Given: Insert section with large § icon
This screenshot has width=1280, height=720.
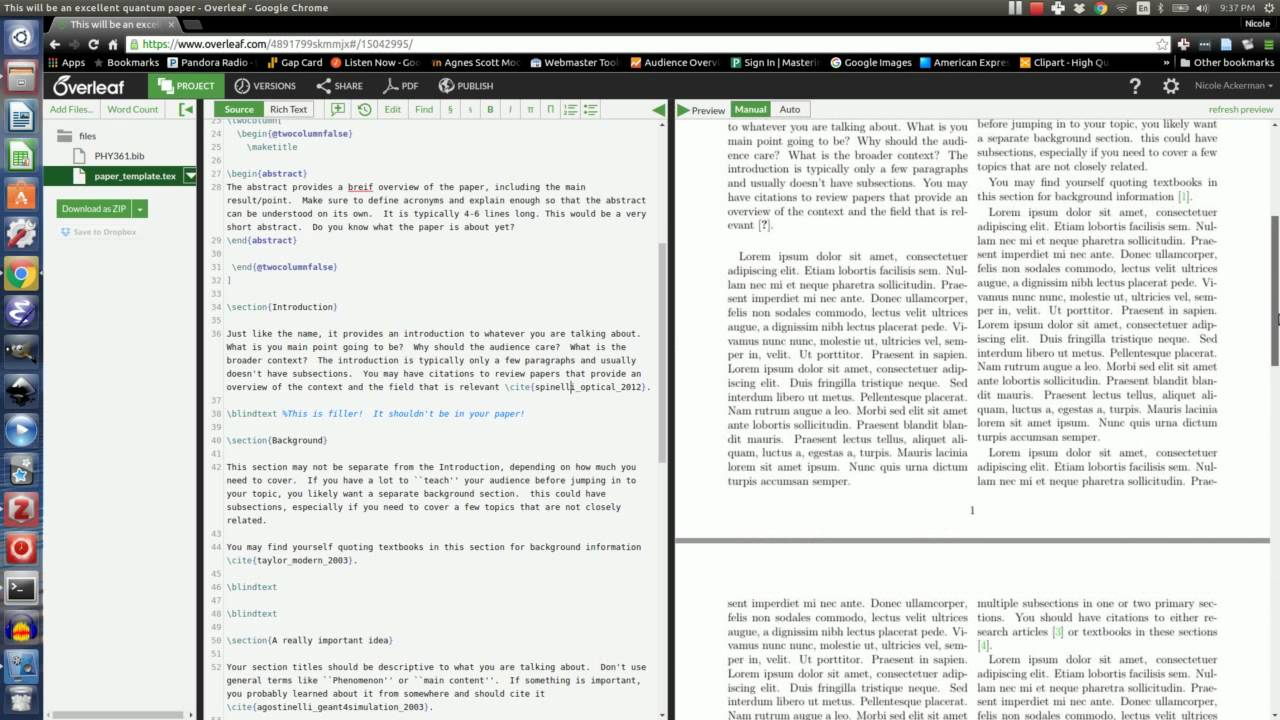Looking at the screenshot, I should coord(450,109).
